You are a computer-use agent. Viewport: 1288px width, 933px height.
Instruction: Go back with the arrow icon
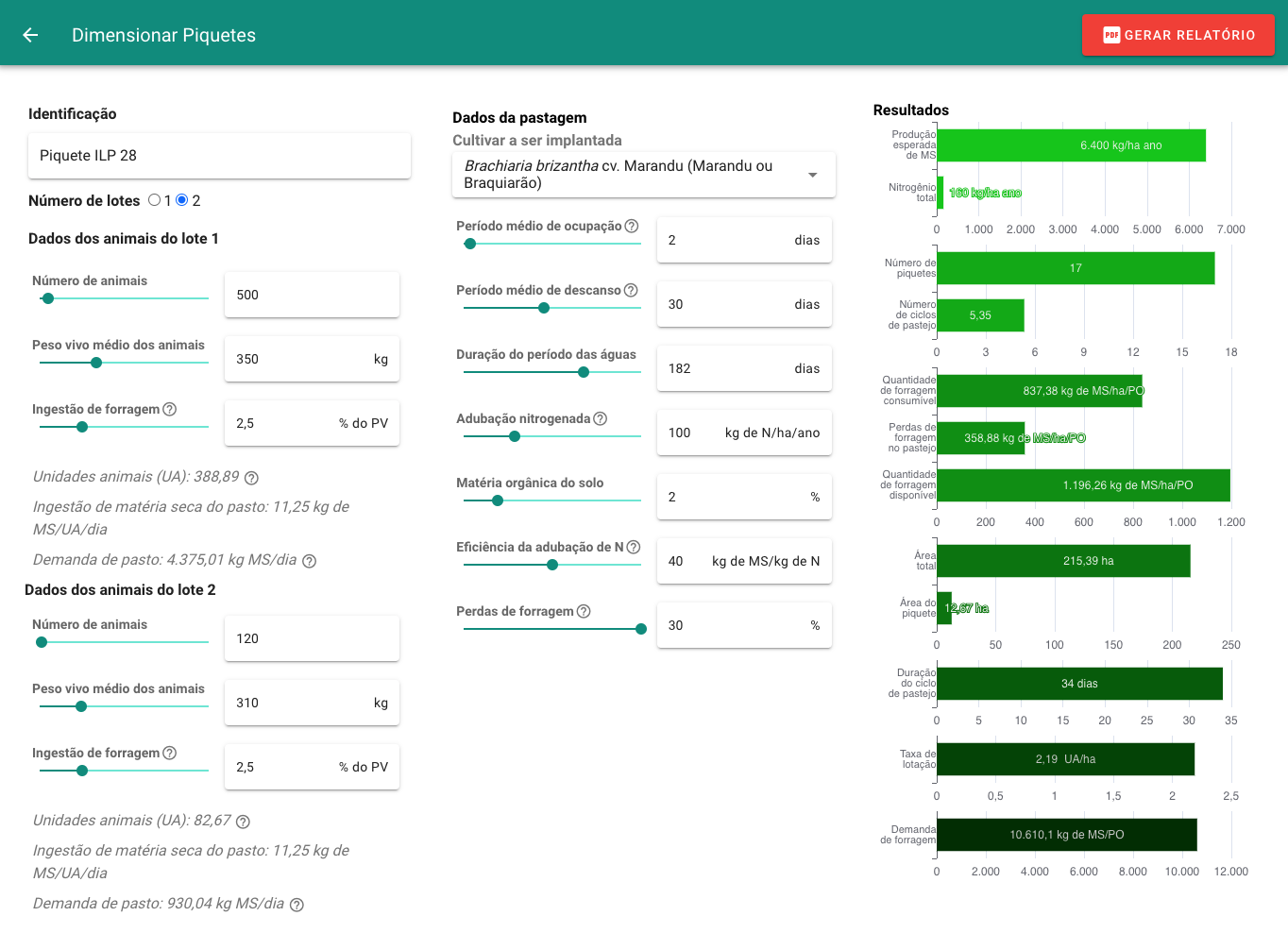tap(30, 35)
